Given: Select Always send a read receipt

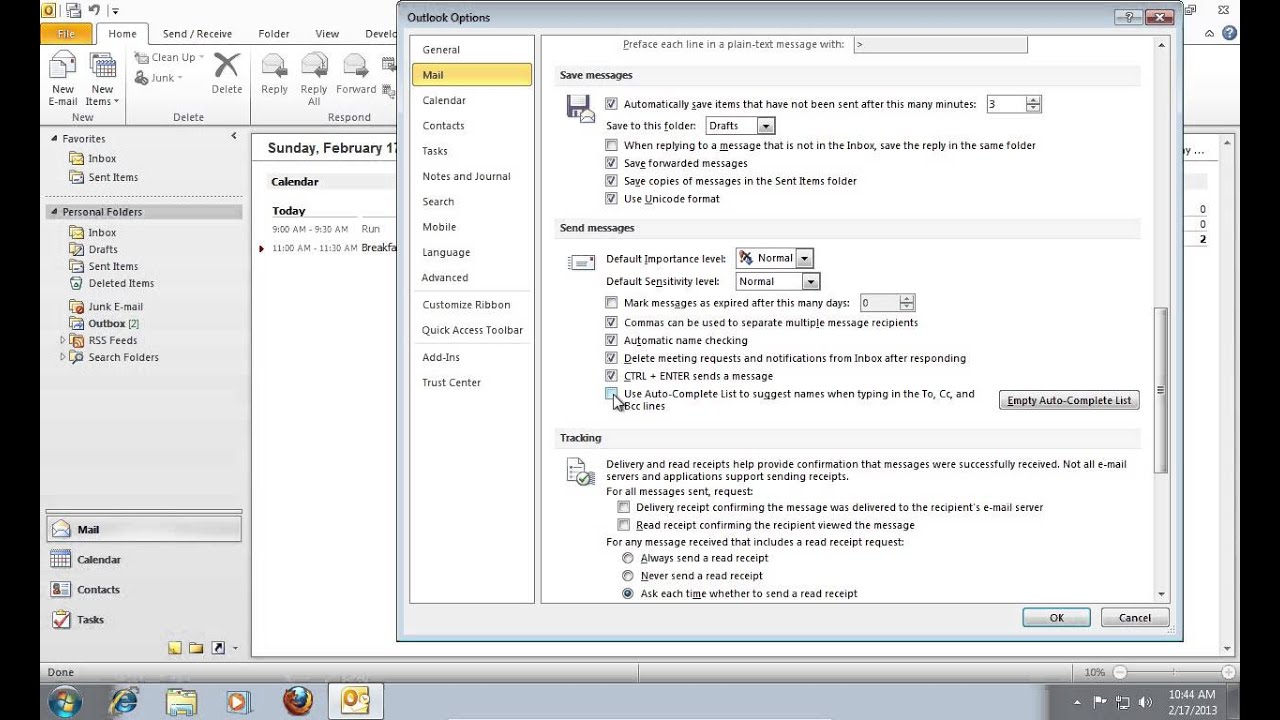Looking at the screenshot, I should (x=628, y=558).
